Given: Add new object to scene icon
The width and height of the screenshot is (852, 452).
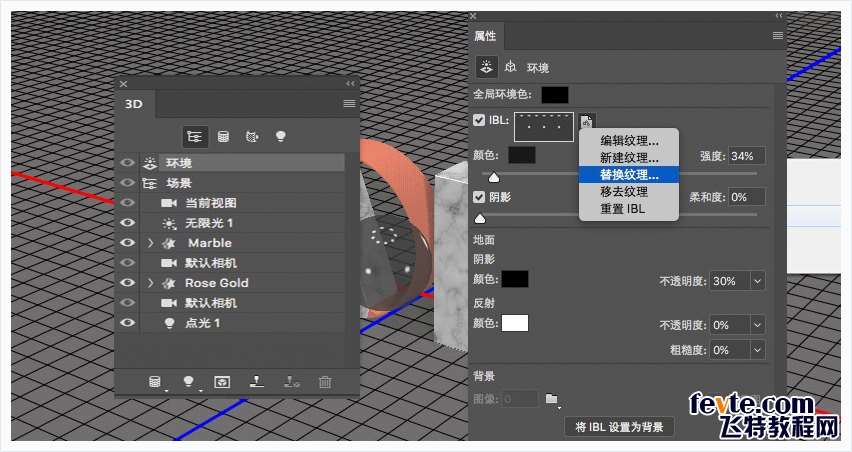Looking at the screenshot, I should click(x=155, y=382).
